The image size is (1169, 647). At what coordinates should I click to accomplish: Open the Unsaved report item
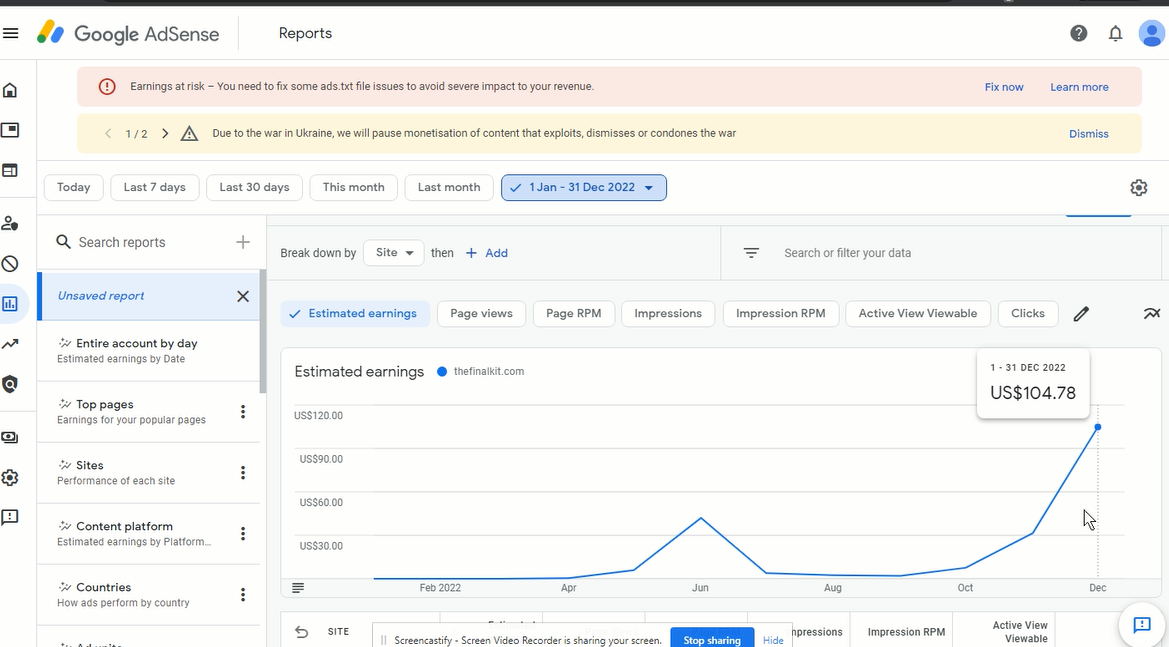148,297
